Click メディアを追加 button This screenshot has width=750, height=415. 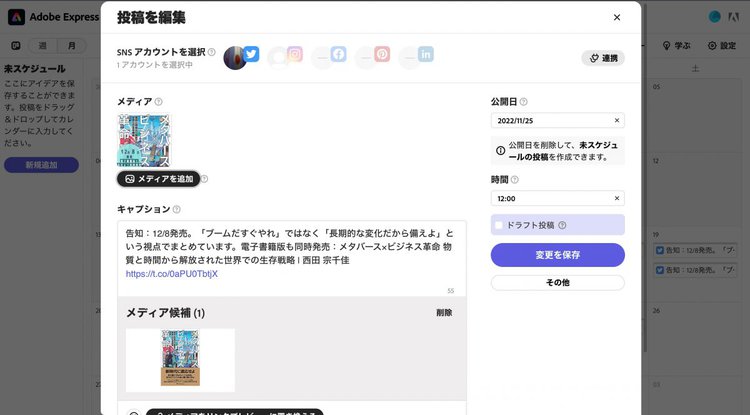(160, 179)
